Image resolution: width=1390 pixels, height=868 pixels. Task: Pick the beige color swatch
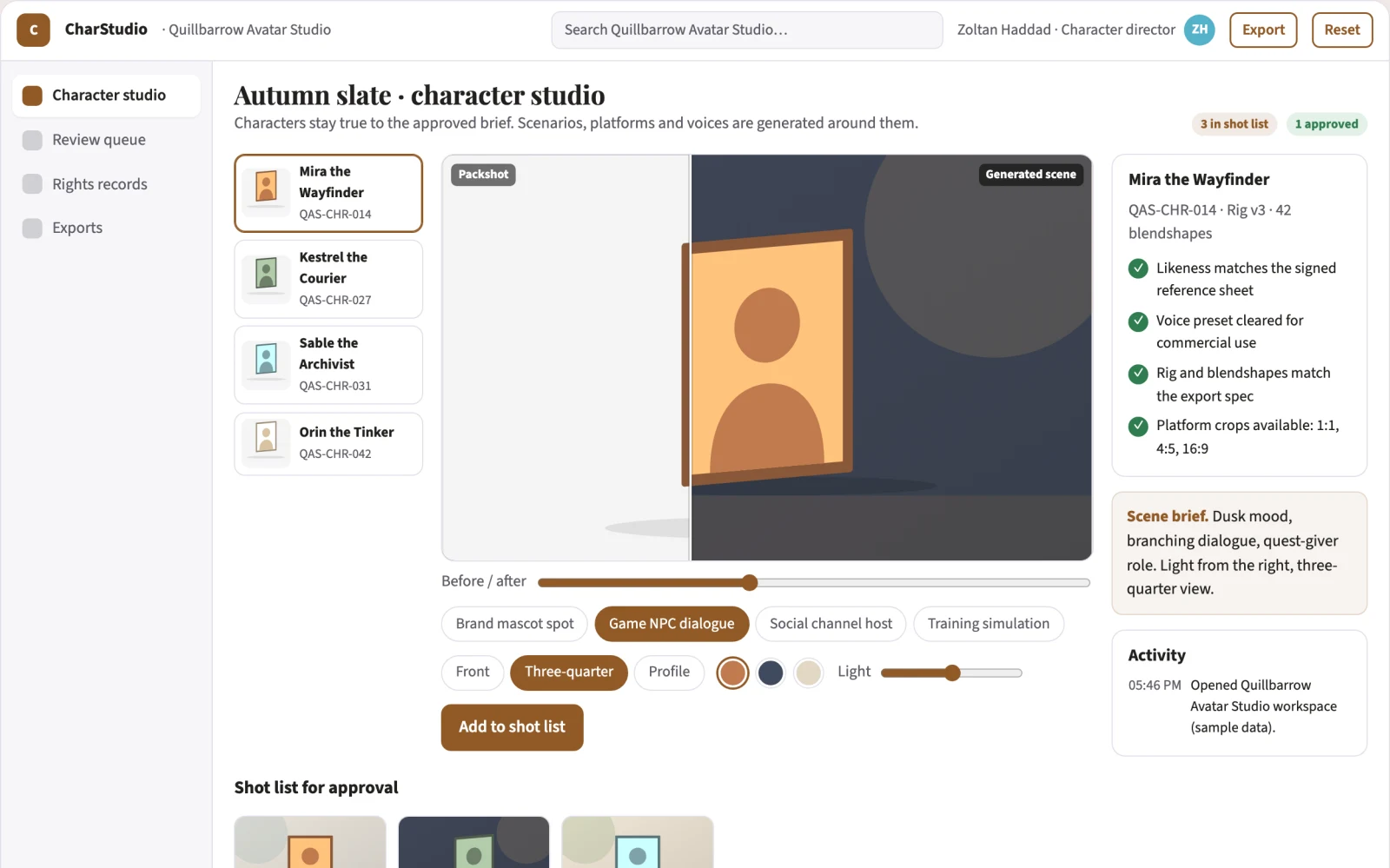tap(809, 673)
